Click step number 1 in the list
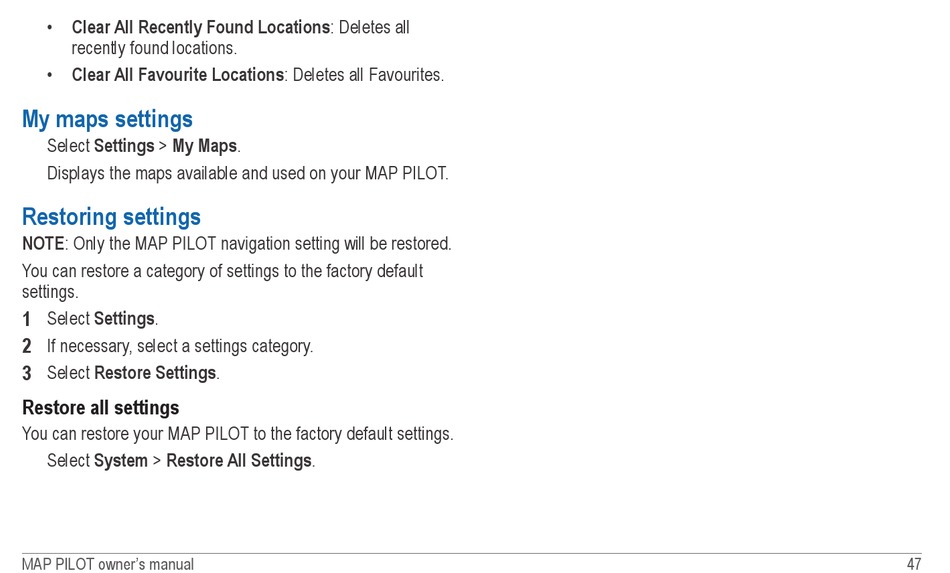Screen dimensions: 950x573 point(27,319)
